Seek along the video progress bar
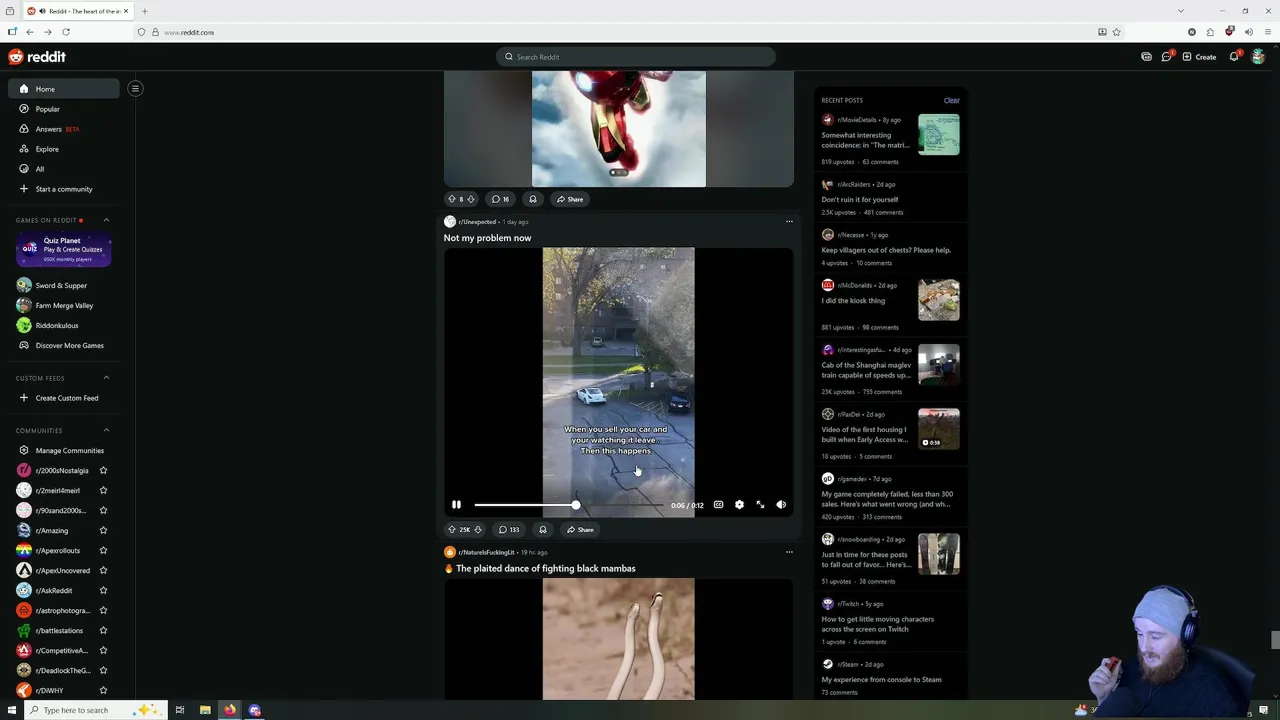Viewport: 1280px width, 720px height. click(x=568, y=505)
